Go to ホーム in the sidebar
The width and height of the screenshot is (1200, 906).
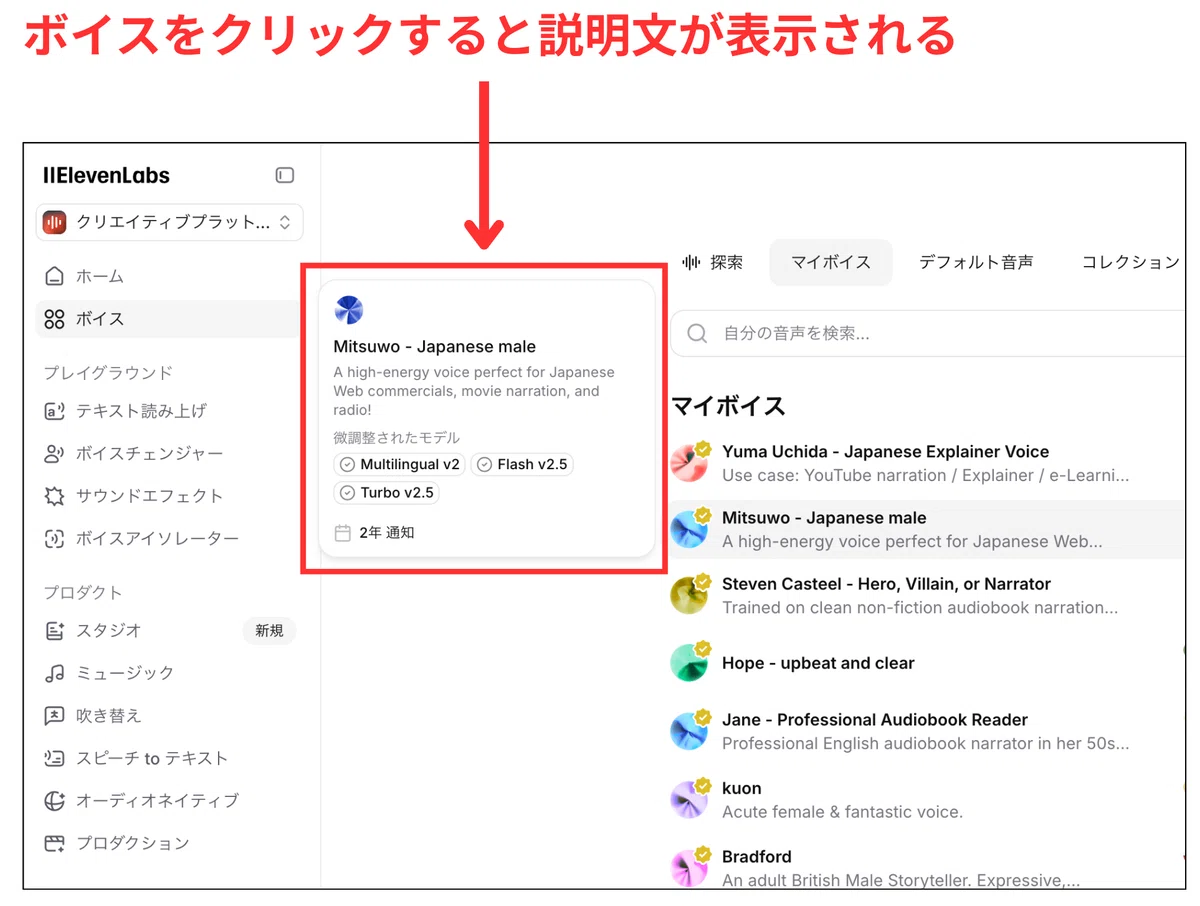point(169,276)
